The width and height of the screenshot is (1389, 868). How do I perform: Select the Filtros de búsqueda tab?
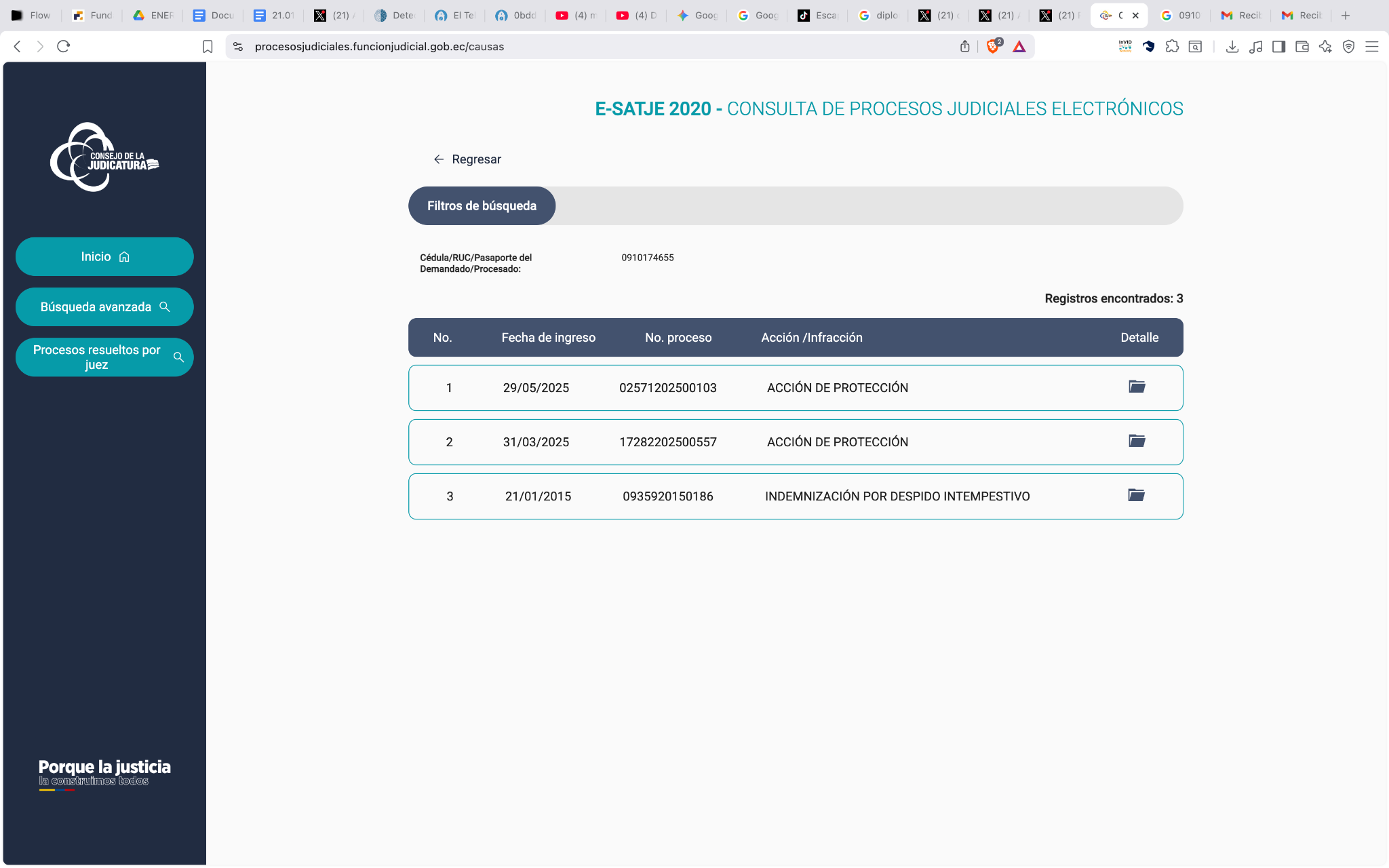pyautogui.click(x=482, y=205)
